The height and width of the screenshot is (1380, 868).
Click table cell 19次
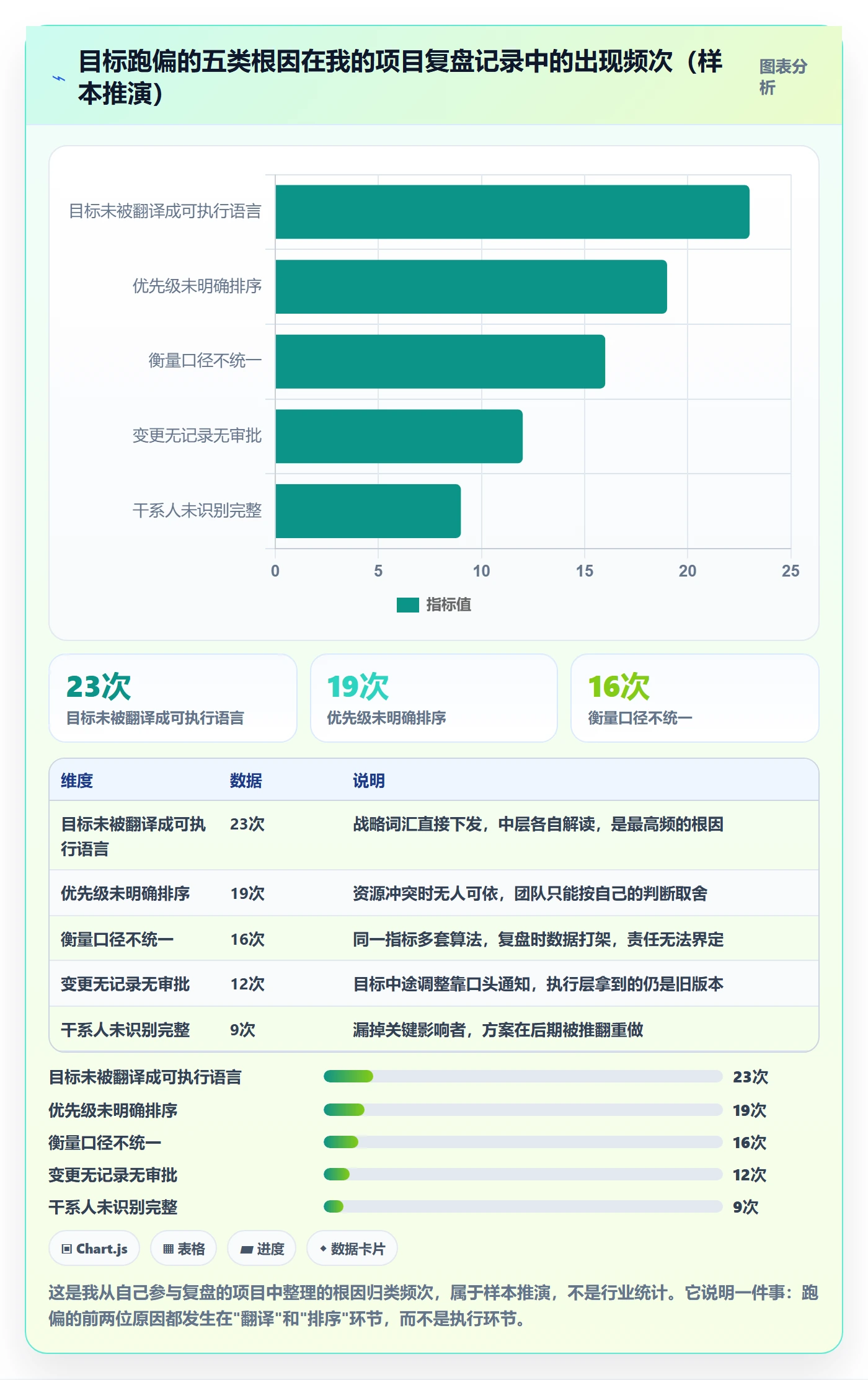[x=247, y=893]
